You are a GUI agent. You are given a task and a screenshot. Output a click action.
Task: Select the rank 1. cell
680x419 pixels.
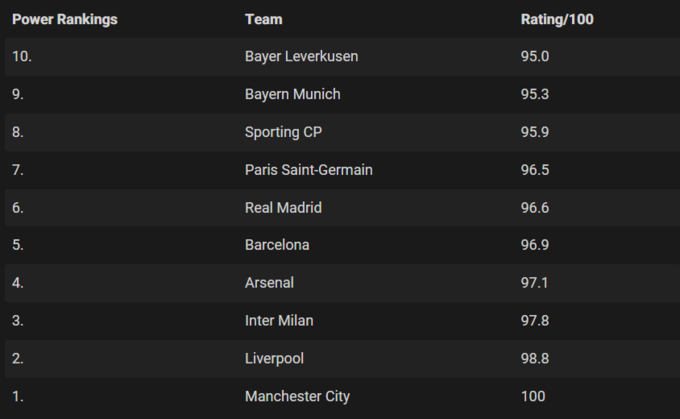(x=18, y=396)
